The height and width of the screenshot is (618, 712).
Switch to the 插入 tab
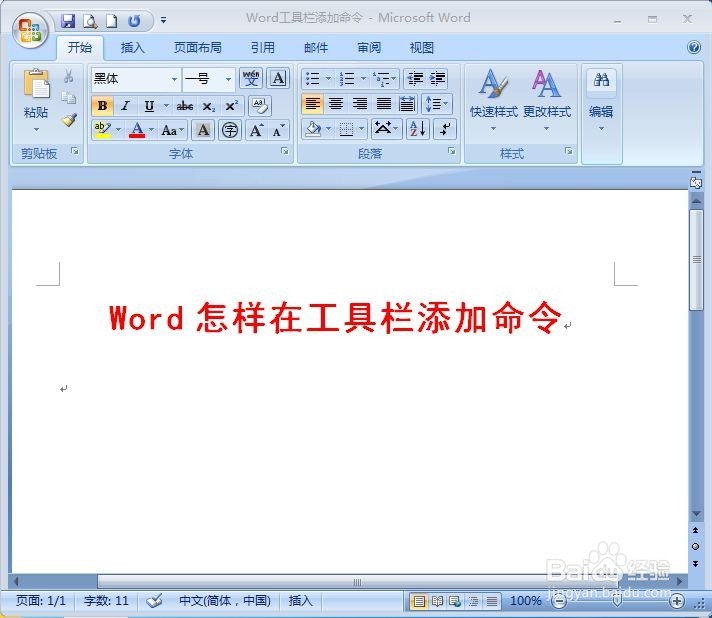pos(133,48)
